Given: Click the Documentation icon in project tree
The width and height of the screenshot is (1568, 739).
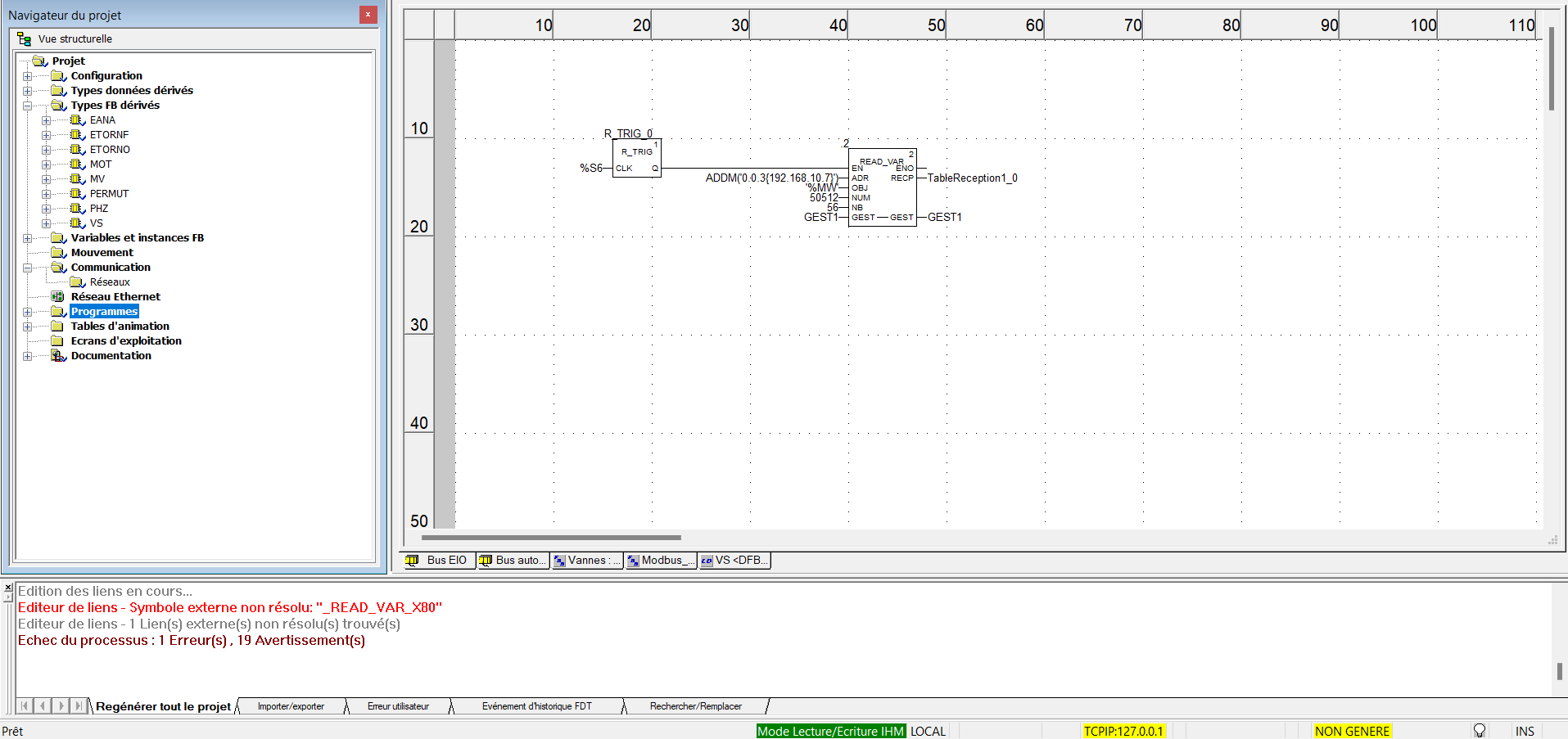Looking at the screenshot, I should tap(58, 356).
